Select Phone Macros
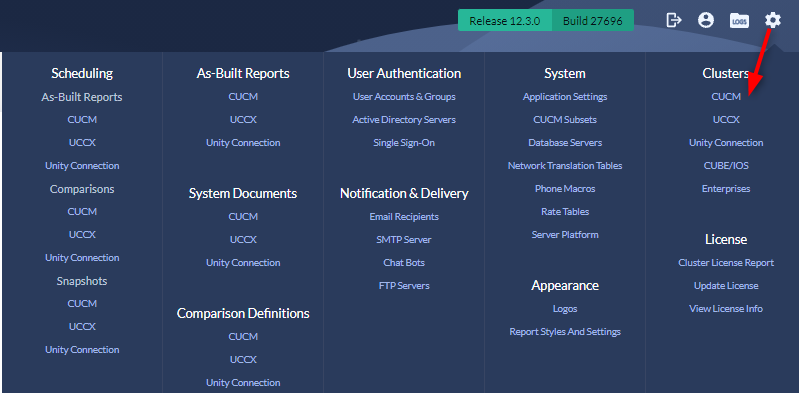 [565, 188]
